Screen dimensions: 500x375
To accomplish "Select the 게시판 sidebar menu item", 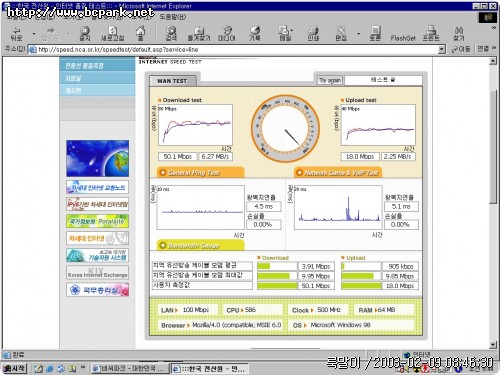I will pyautogui.click(x=97, y=90).
